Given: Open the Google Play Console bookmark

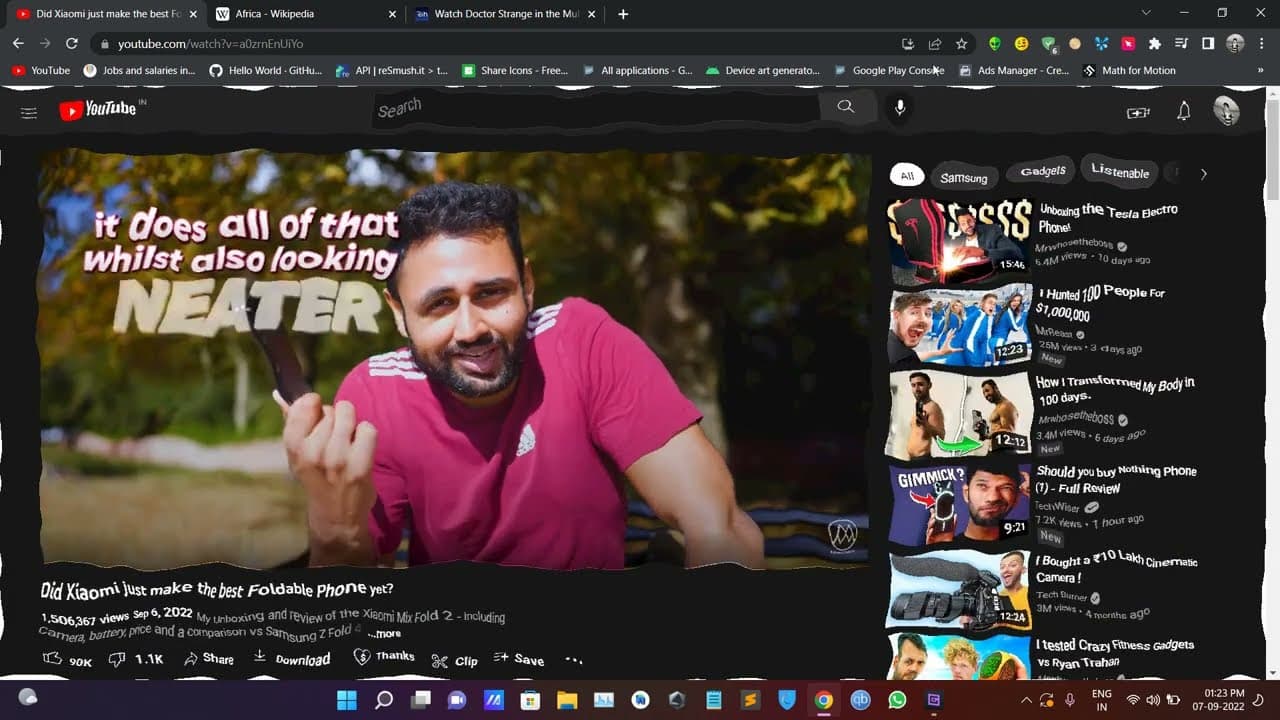Looking at the screenshot, I should point(889,70).
